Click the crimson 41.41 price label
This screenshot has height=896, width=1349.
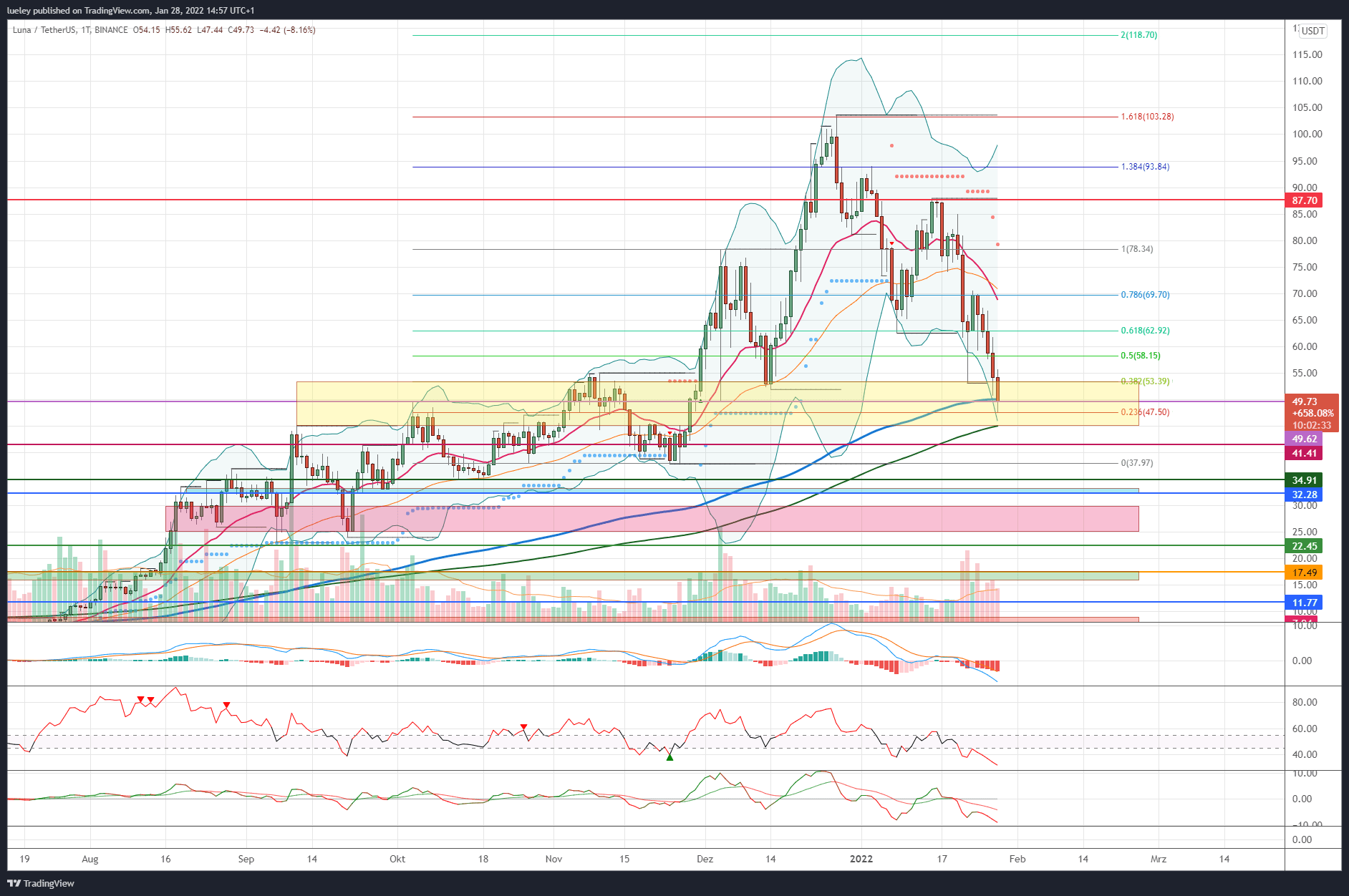[x=1304, y=453]
